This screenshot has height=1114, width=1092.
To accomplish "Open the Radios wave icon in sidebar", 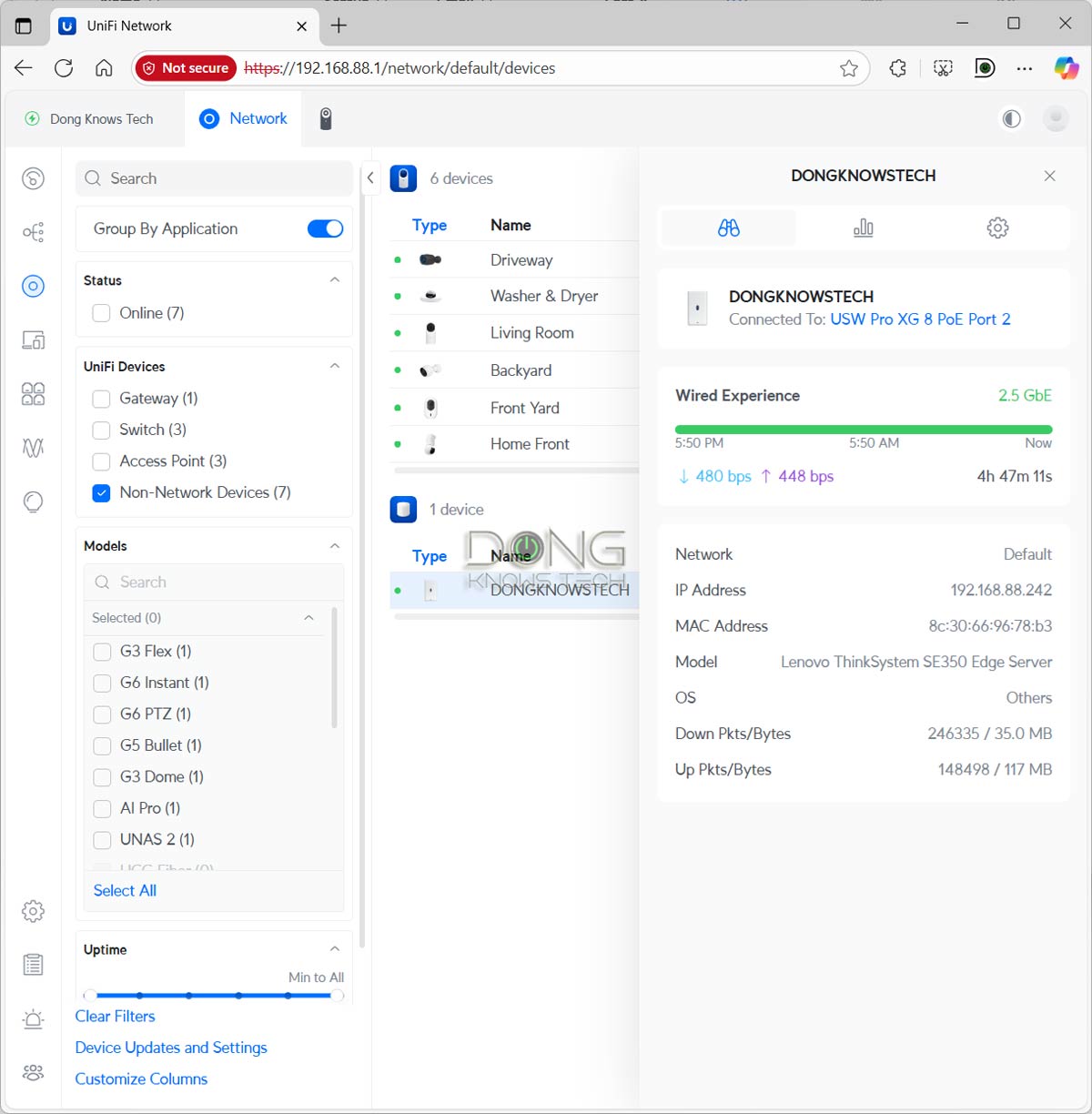I will 33,448.
